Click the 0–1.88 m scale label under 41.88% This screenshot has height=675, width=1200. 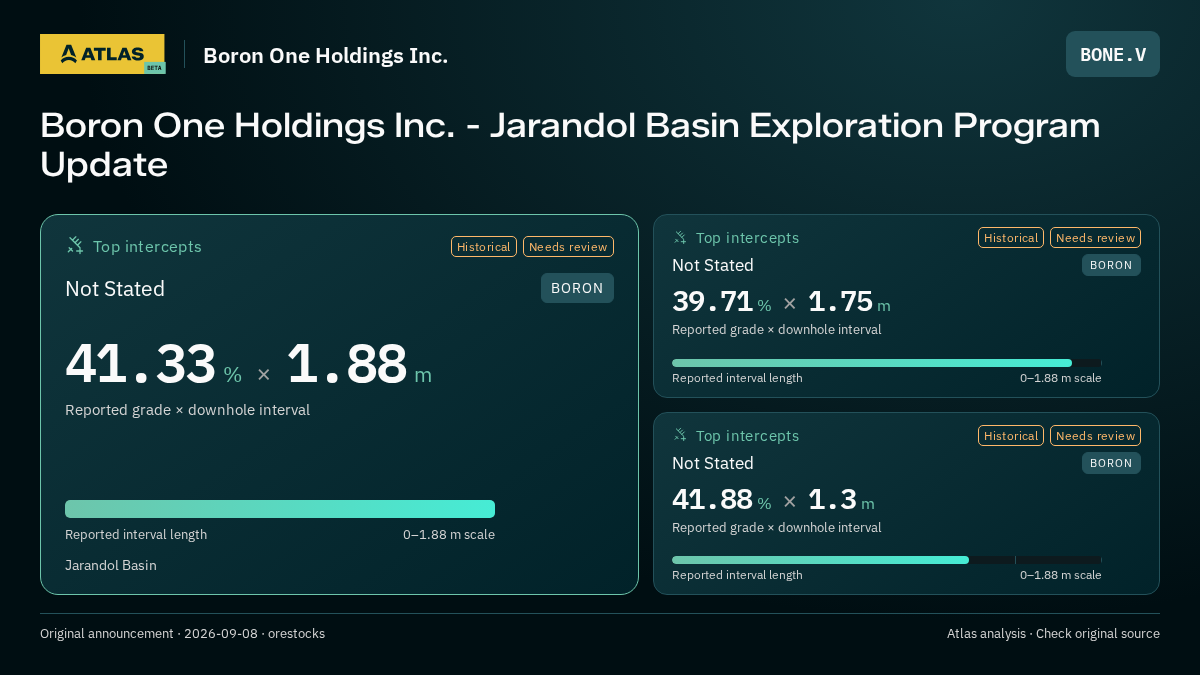point(1061,575)
